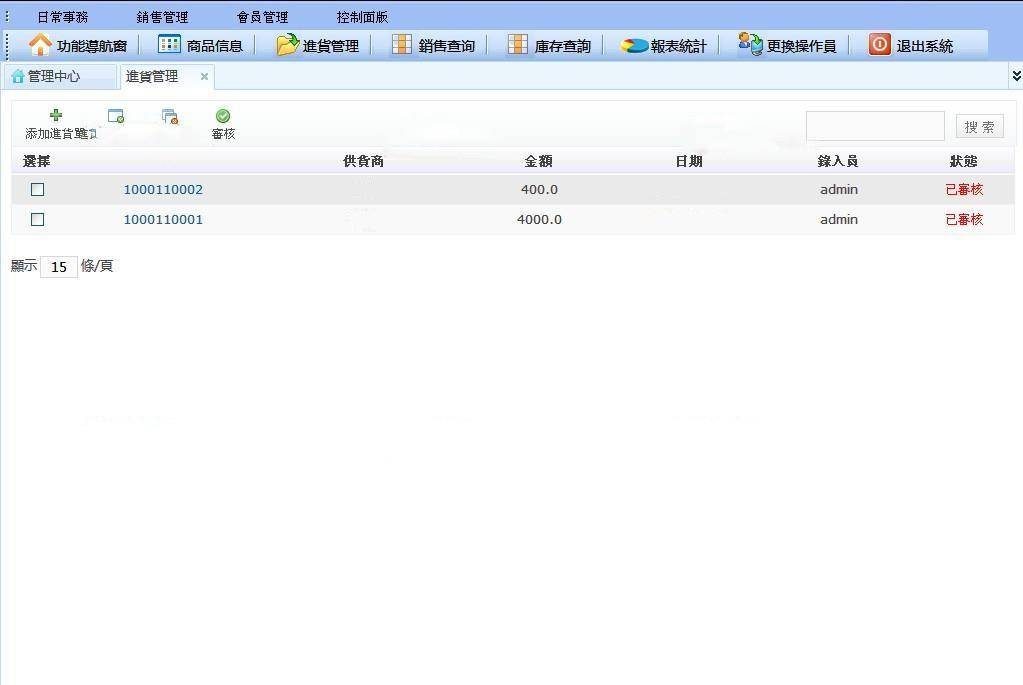Click the toolbar drag grip handle
The image size is (1023, 685).
click(7, 46)
